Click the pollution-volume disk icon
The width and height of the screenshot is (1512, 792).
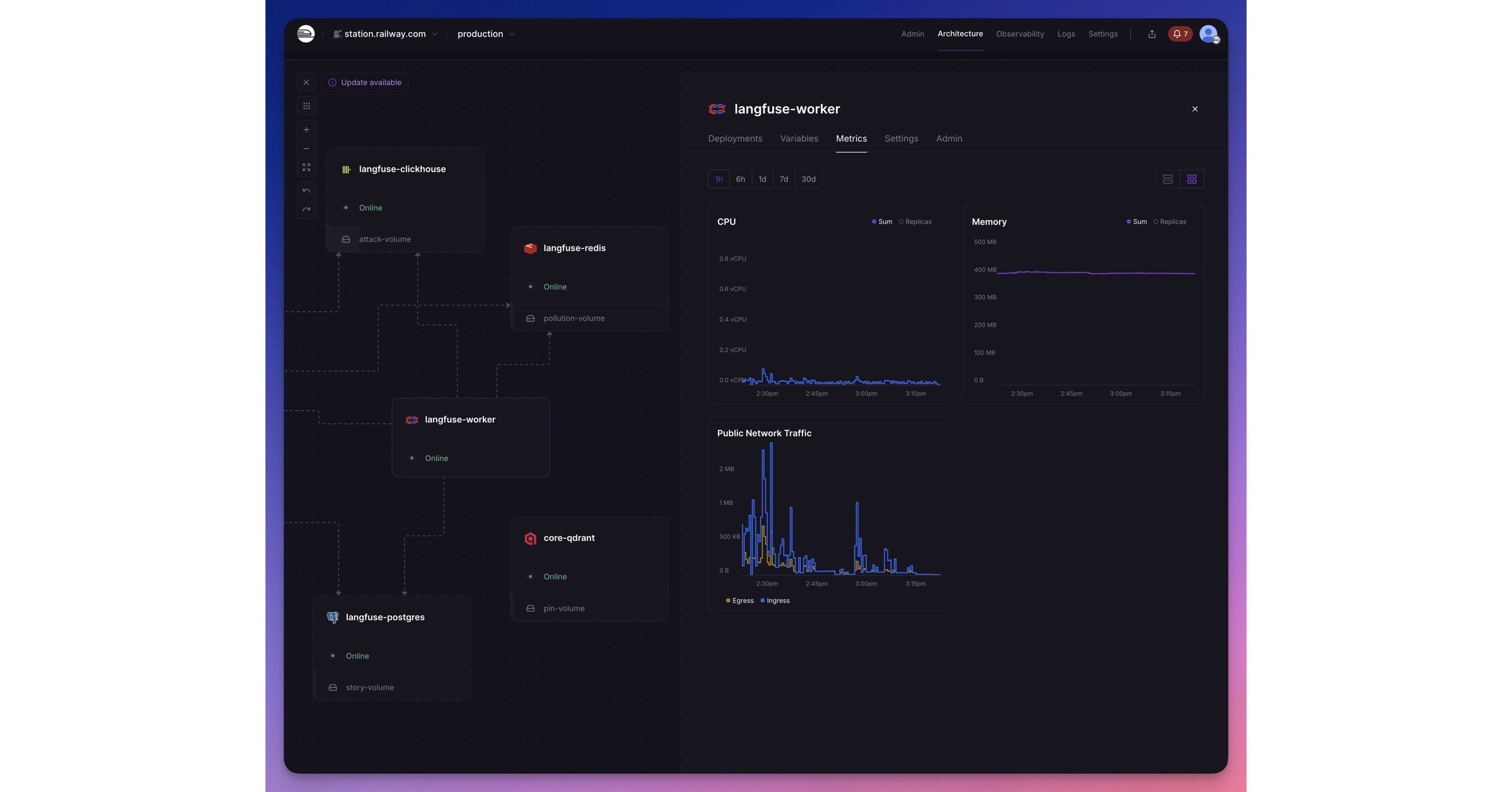point(531,319)
